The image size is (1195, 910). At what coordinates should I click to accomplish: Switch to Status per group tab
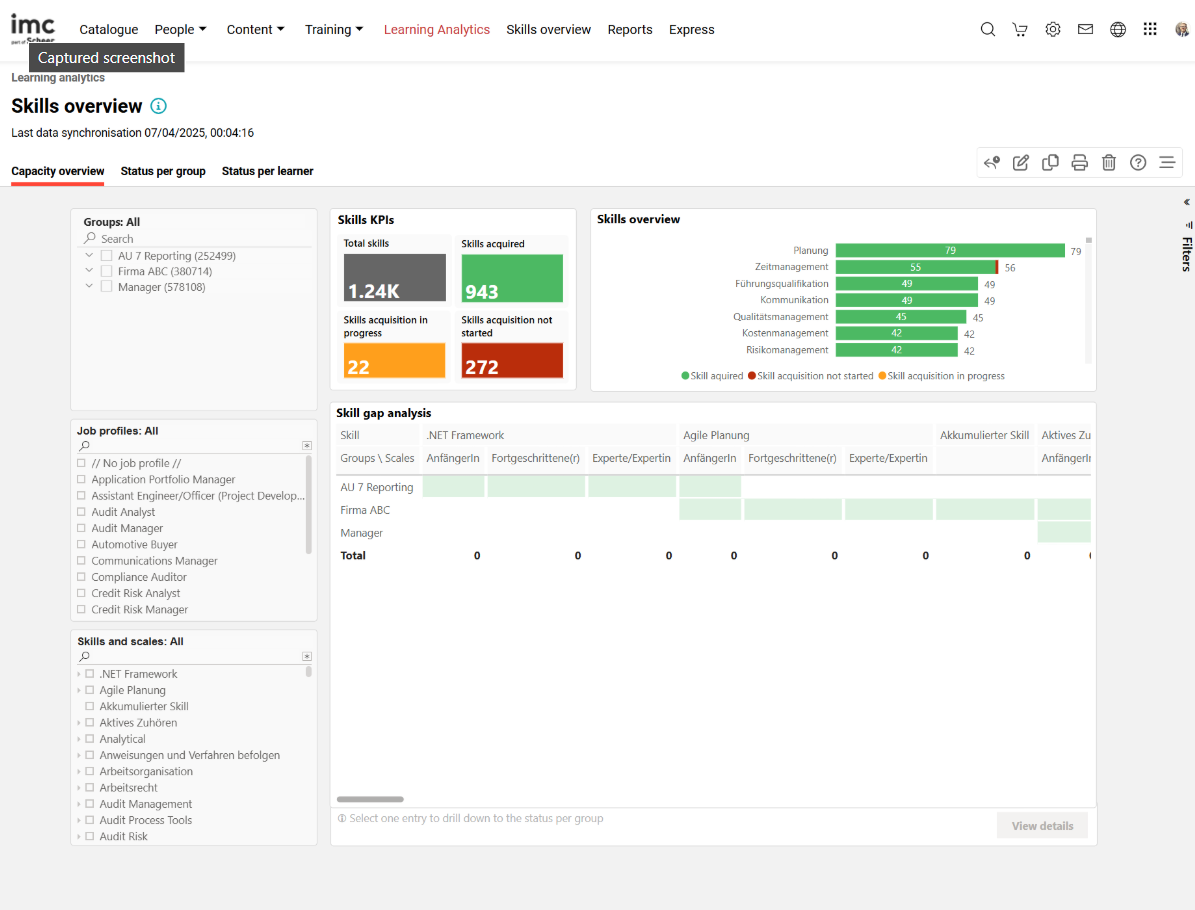[163, 171]
